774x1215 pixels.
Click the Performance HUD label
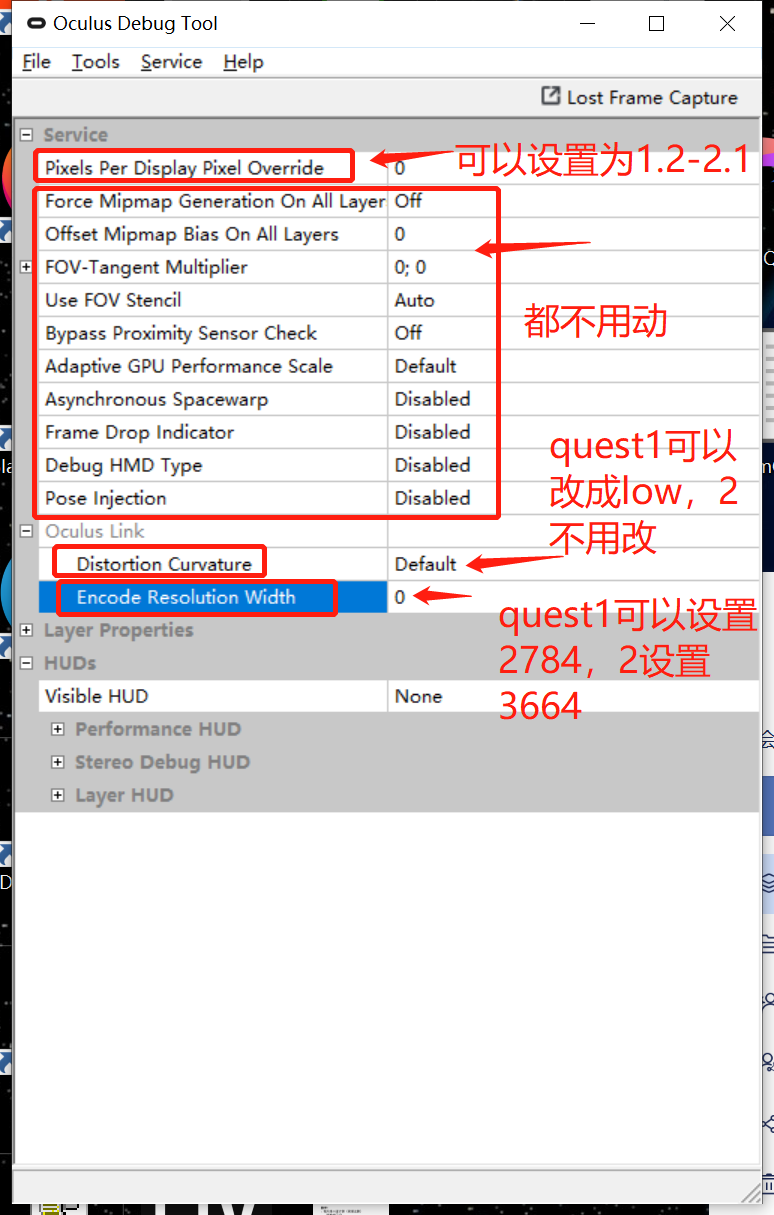point(158,729)
